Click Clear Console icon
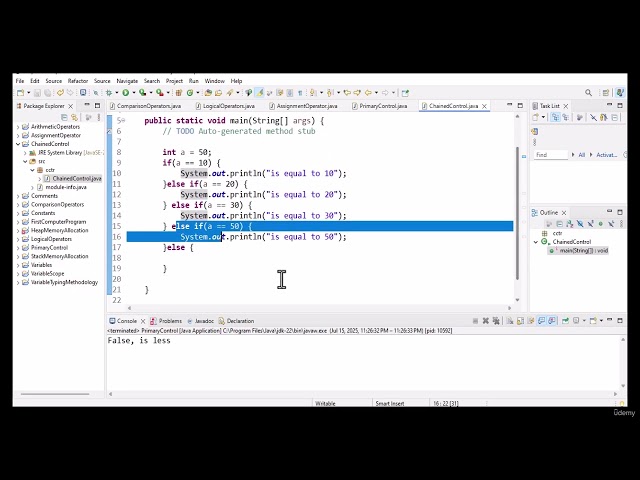 pyautogui.click(x=510, y=321)
